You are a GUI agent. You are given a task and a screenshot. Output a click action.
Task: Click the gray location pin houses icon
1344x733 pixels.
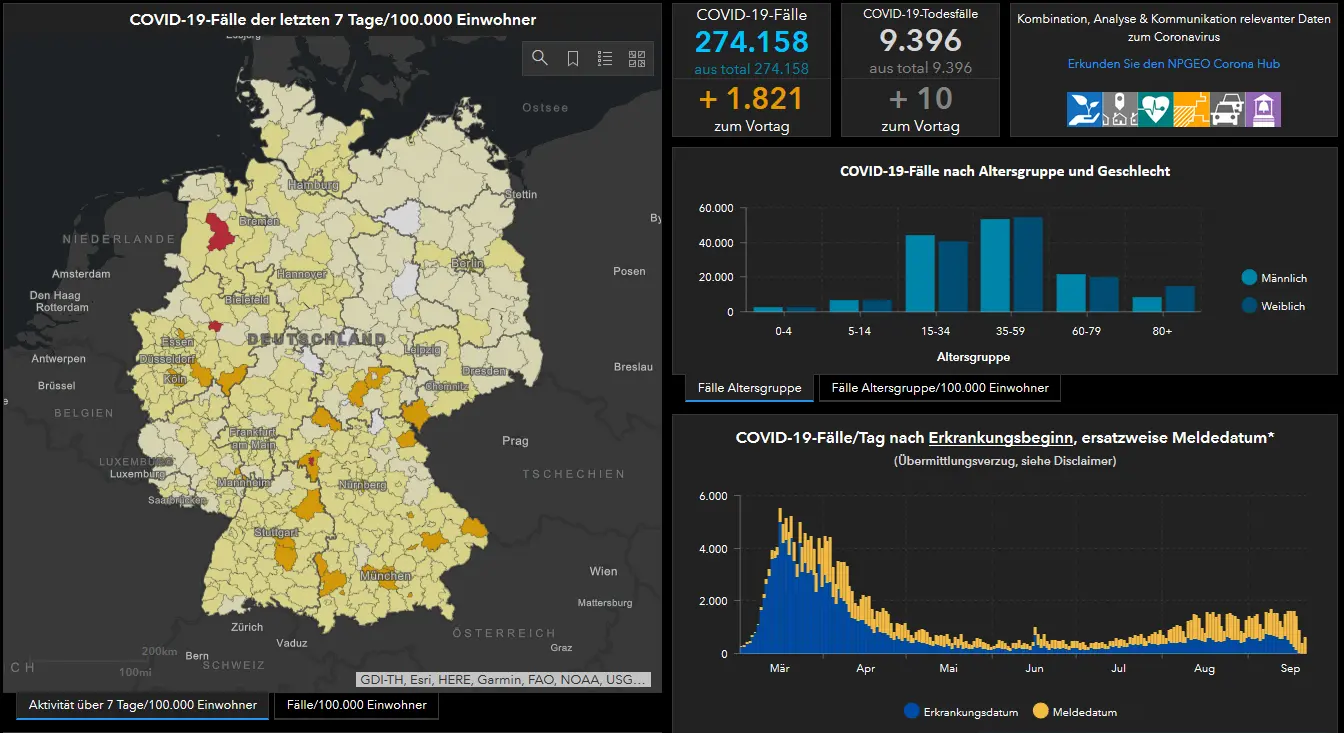tap(1120, 109)
